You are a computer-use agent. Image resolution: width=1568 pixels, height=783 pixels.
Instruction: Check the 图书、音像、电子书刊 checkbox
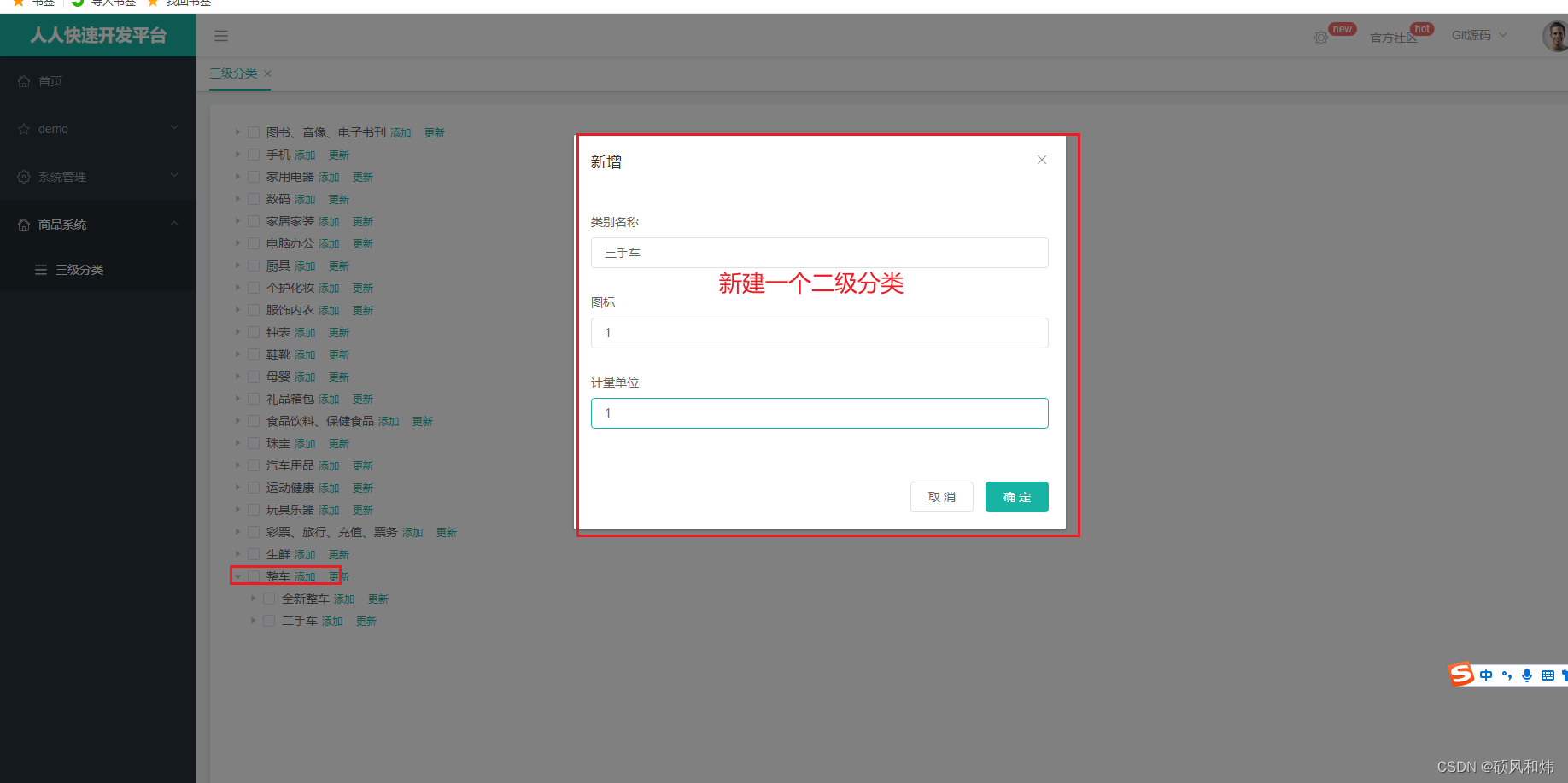pos(254,132)
